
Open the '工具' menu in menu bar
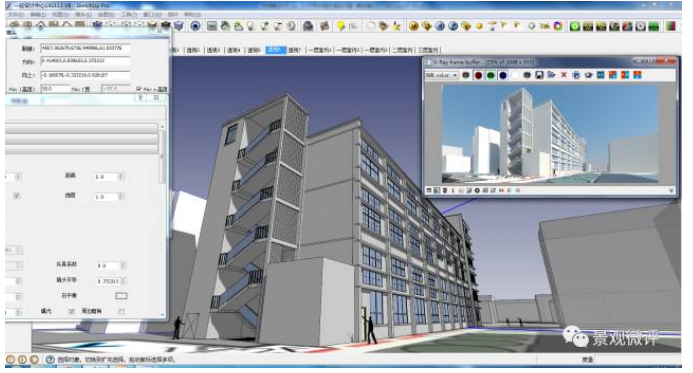pos(129,15)
